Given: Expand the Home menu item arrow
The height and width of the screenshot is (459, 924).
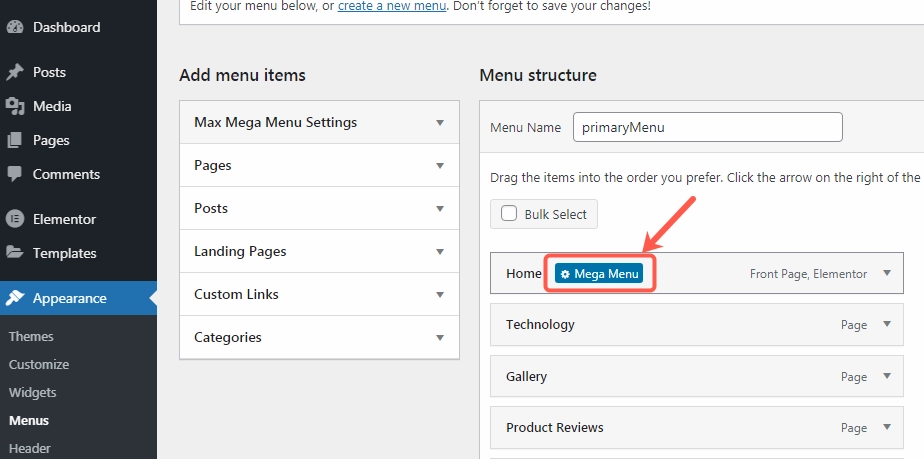Looking at the screenshot, I should click(x=886, y=273).
